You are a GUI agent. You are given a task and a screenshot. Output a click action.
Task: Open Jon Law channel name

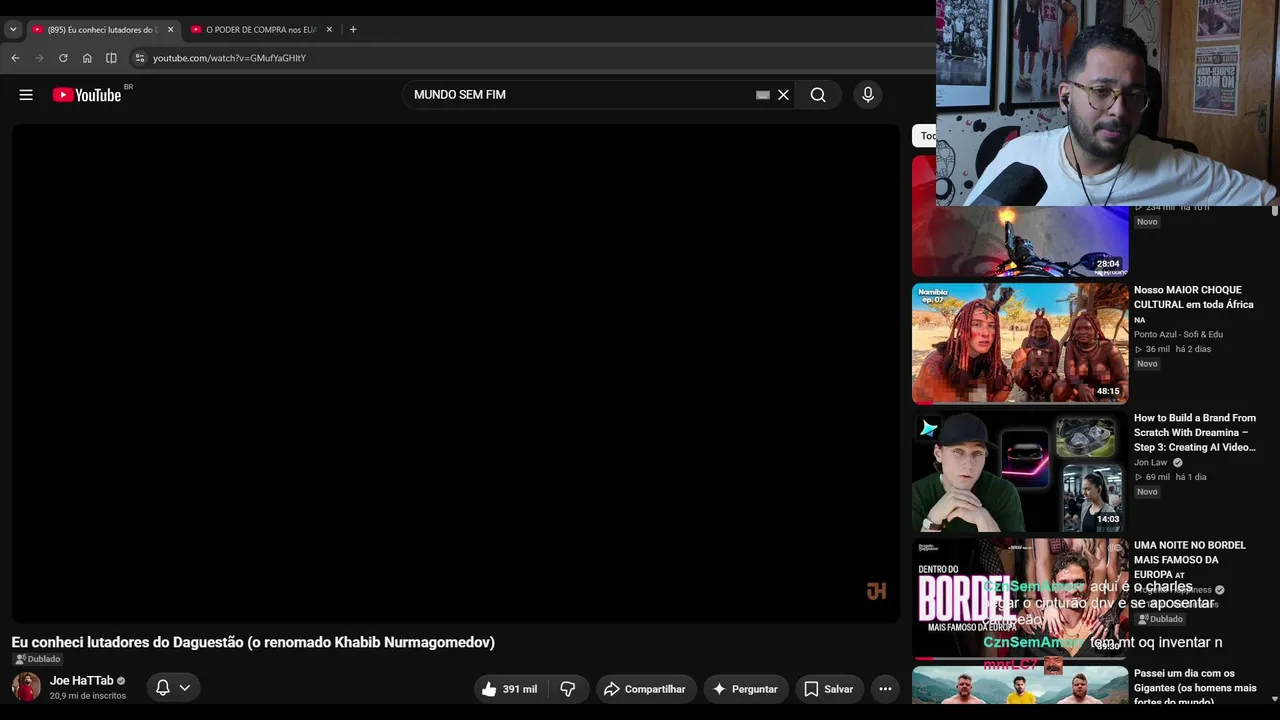pyautogui.click(x=1150, y=463)
